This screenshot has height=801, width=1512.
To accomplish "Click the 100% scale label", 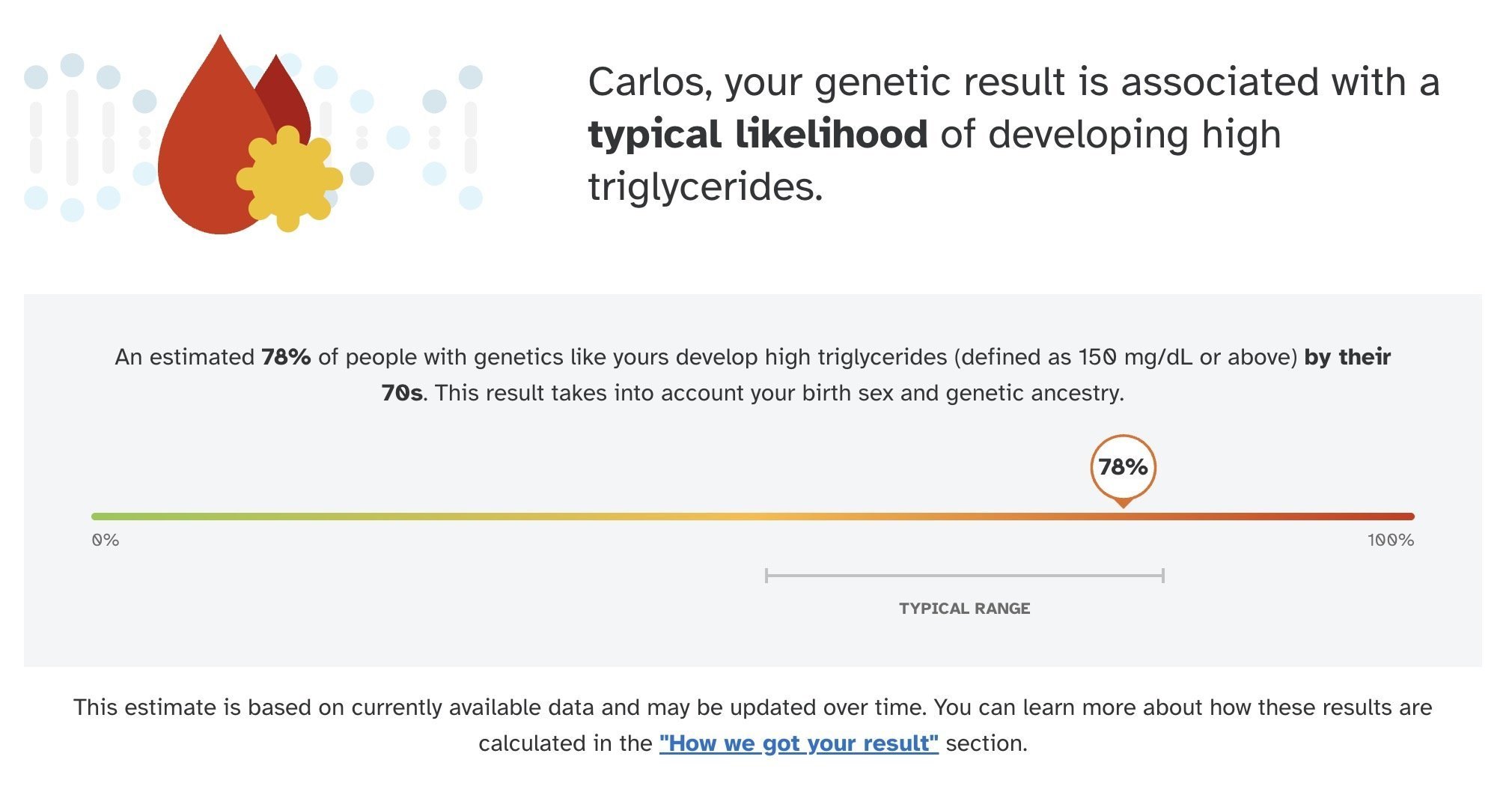I will pos(1390,540).
